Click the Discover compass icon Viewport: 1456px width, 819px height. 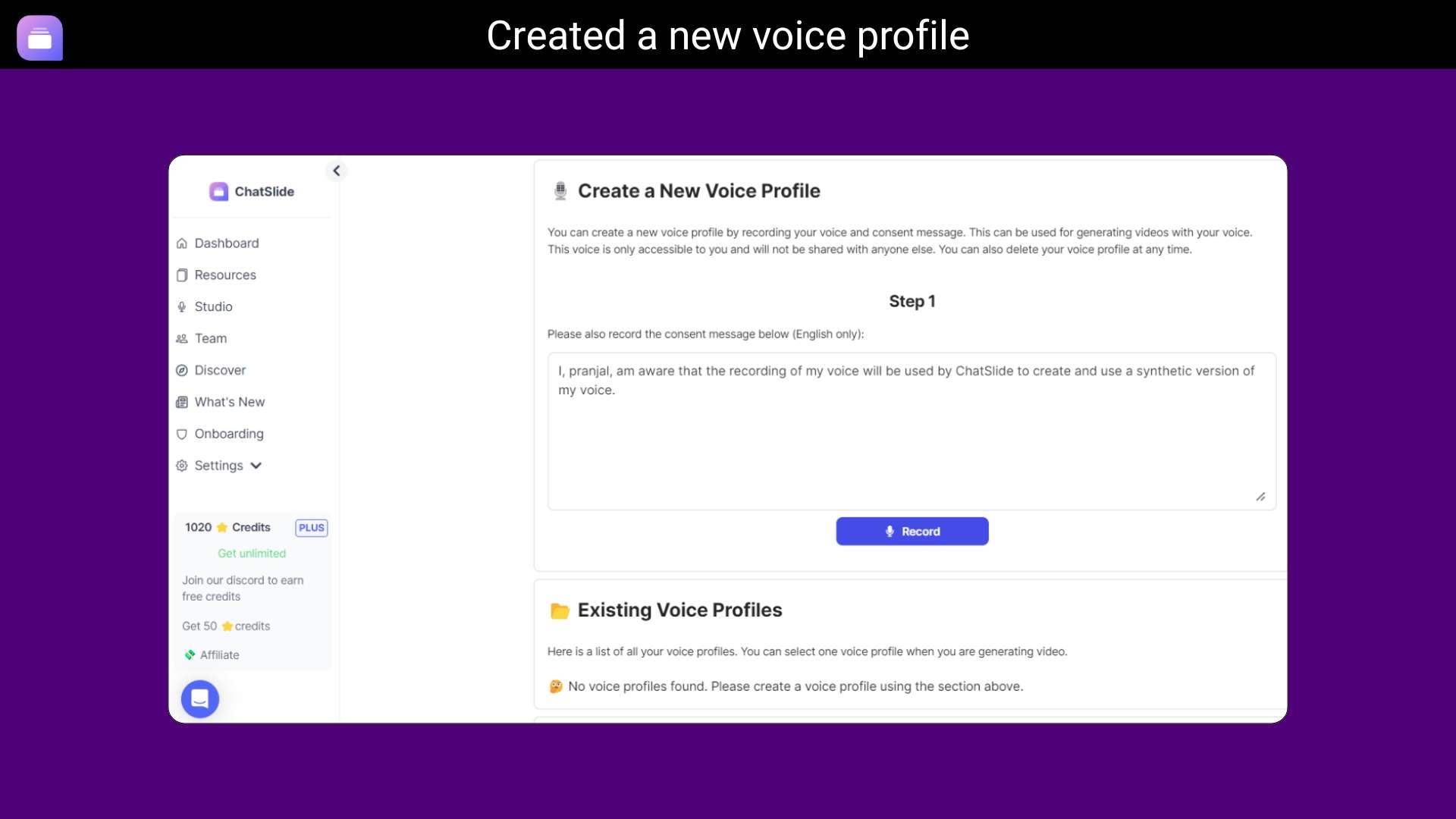pyautogui.click(x=182, y=371)
